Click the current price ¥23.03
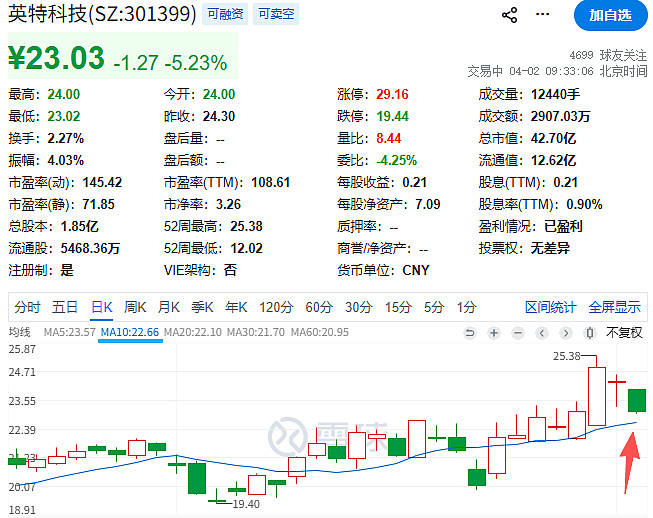This screenshot has width=653, height=518. [57, 57]
